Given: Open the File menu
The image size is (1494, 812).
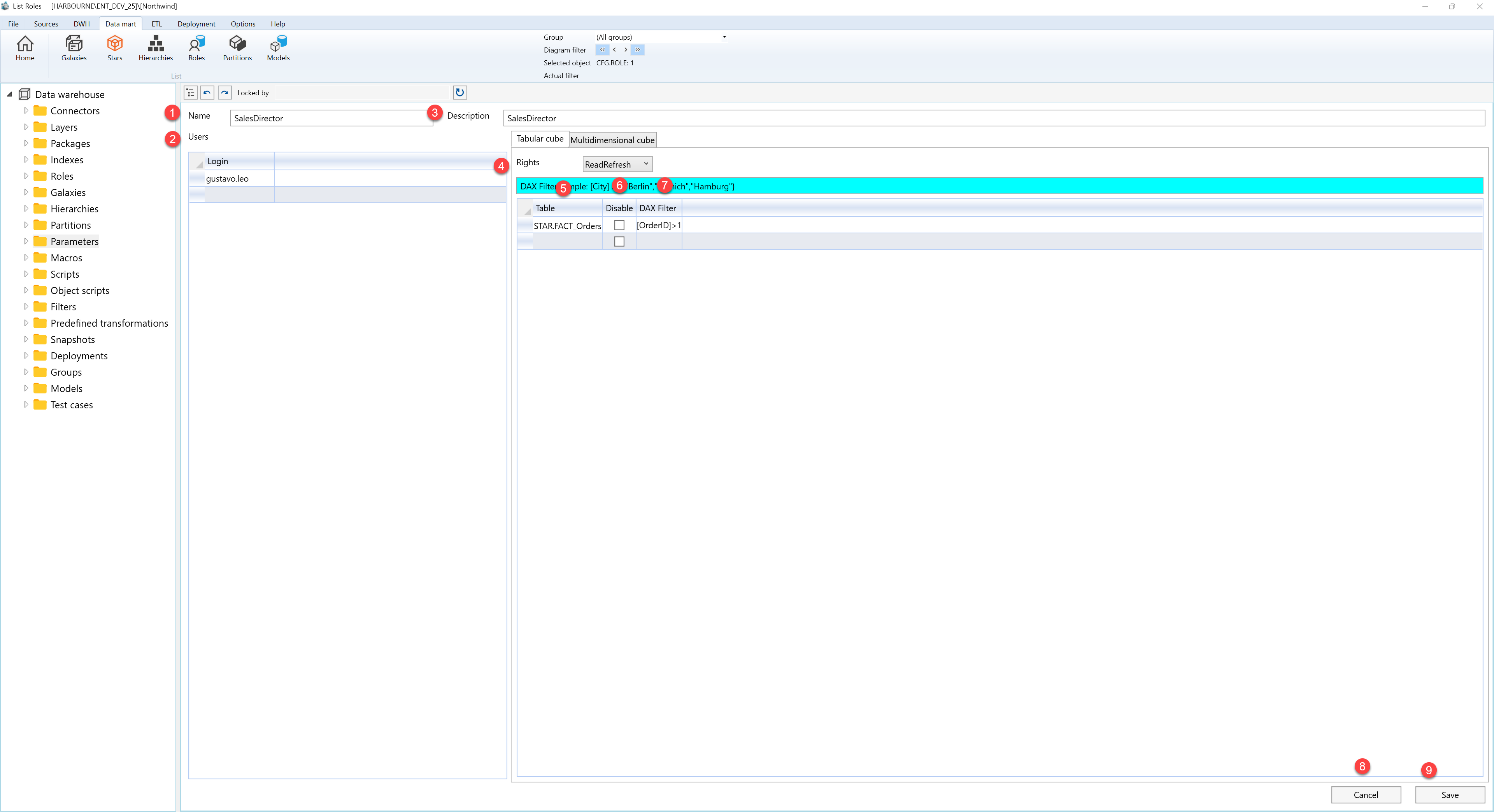Looking at the screenshot, I should (13, 24).
